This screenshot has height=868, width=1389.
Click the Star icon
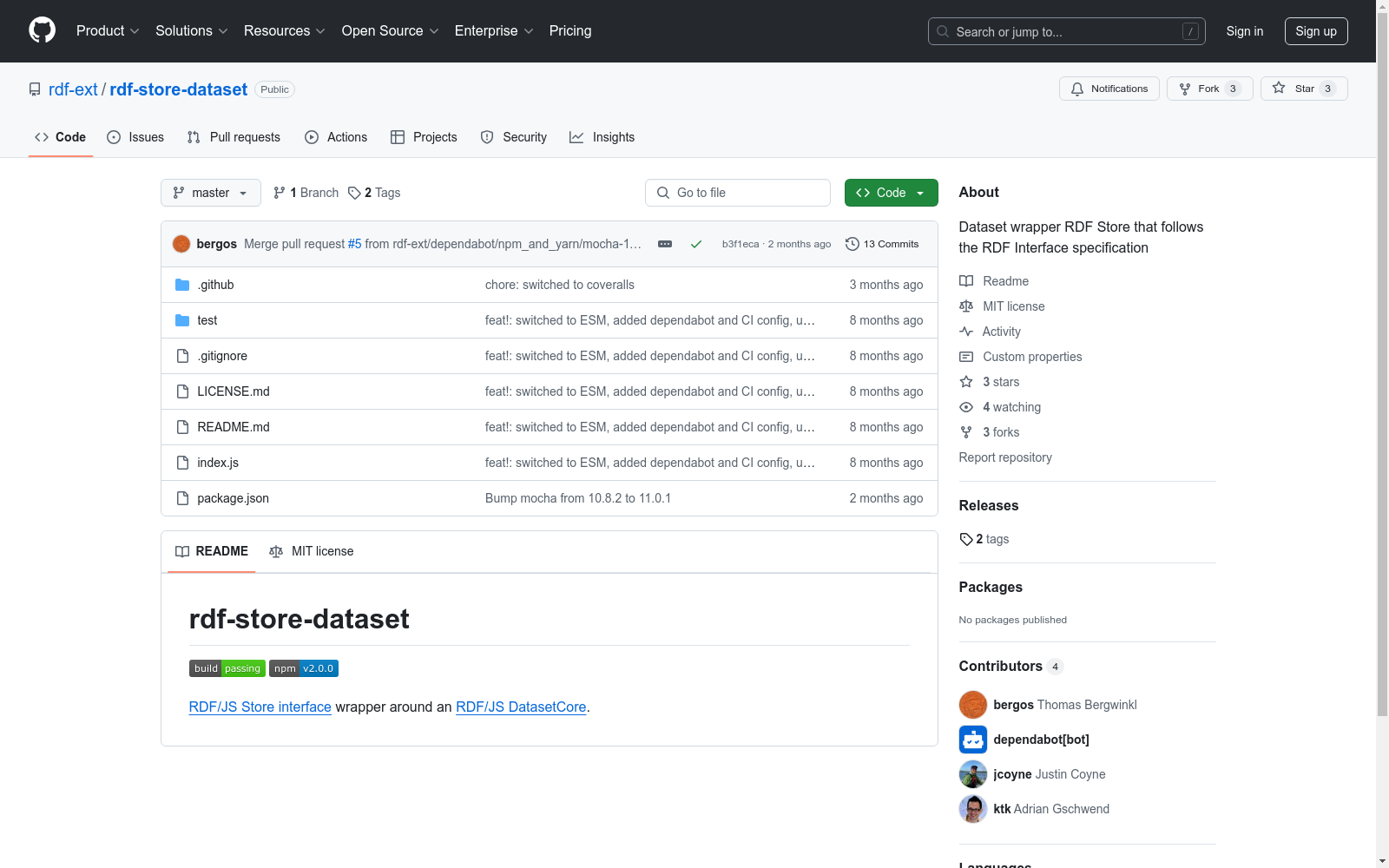[1279, 88]
